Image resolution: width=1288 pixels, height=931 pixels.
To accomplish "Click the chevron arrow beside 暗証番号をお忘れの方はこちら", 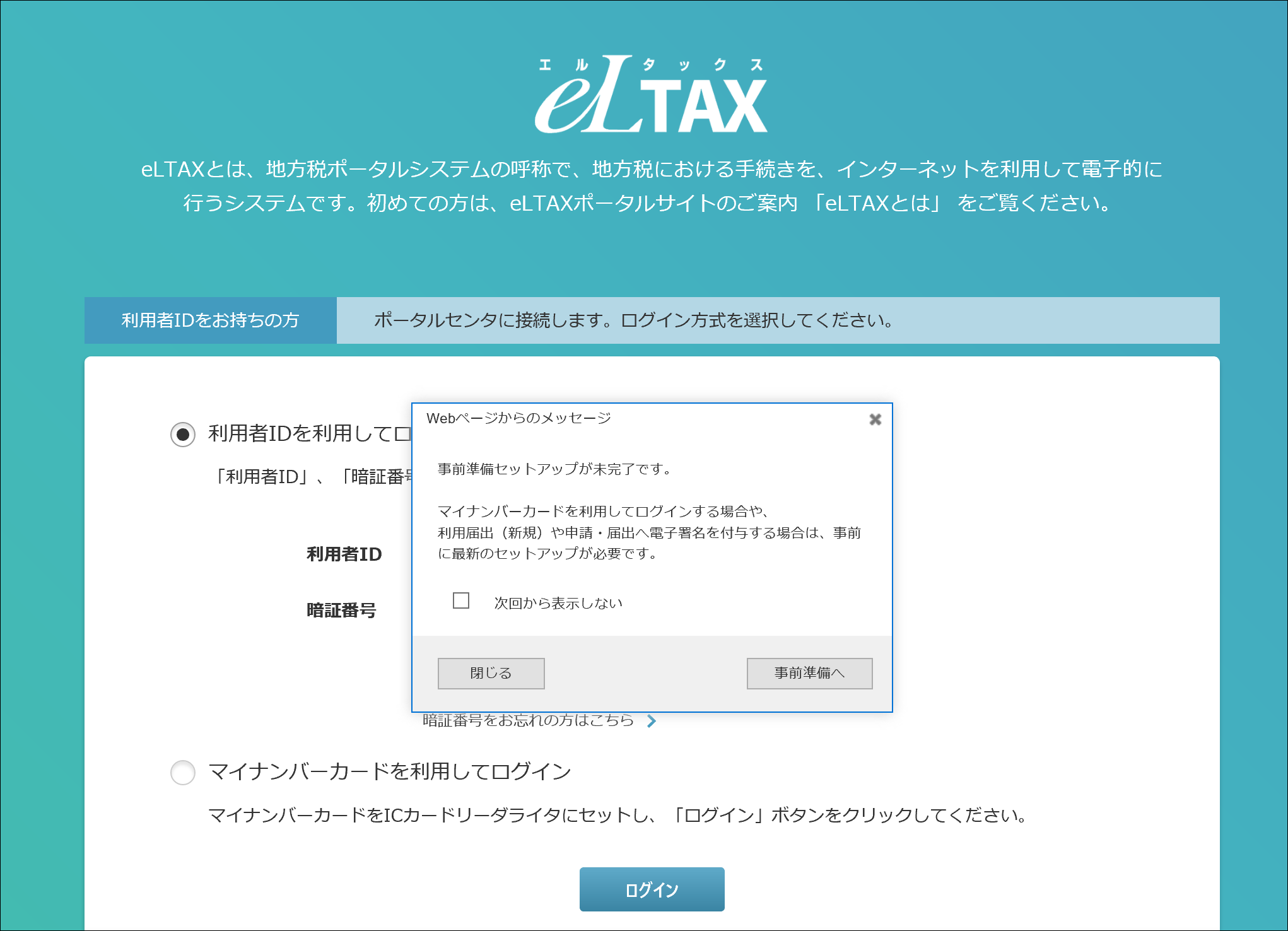I will coord(652,721).
